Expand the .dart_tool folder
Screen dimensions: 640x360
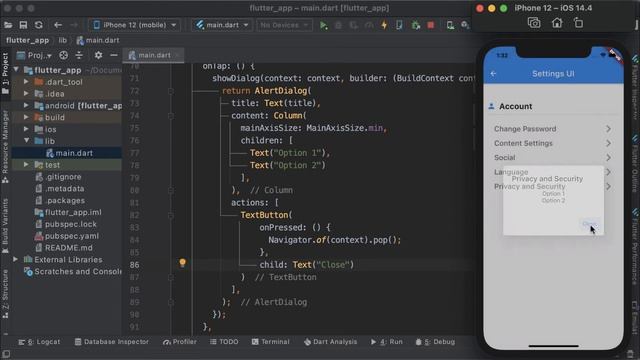[27, 82]
